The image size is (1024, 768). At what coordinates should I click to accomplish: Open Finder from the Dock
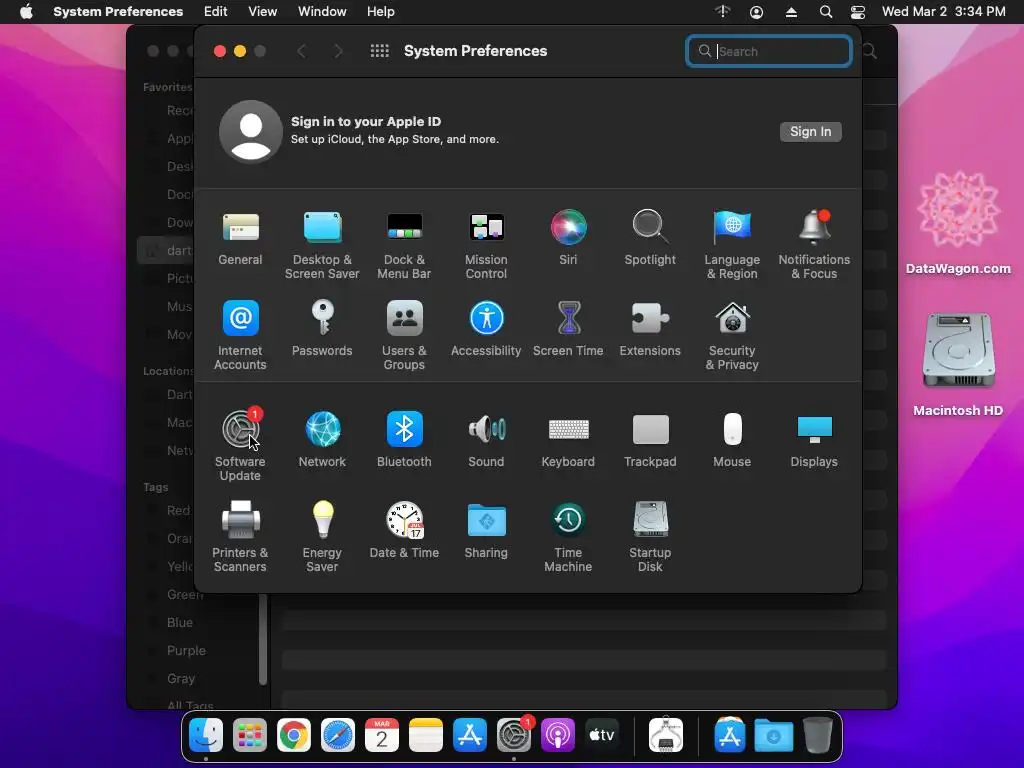click(x=206, y=735)
